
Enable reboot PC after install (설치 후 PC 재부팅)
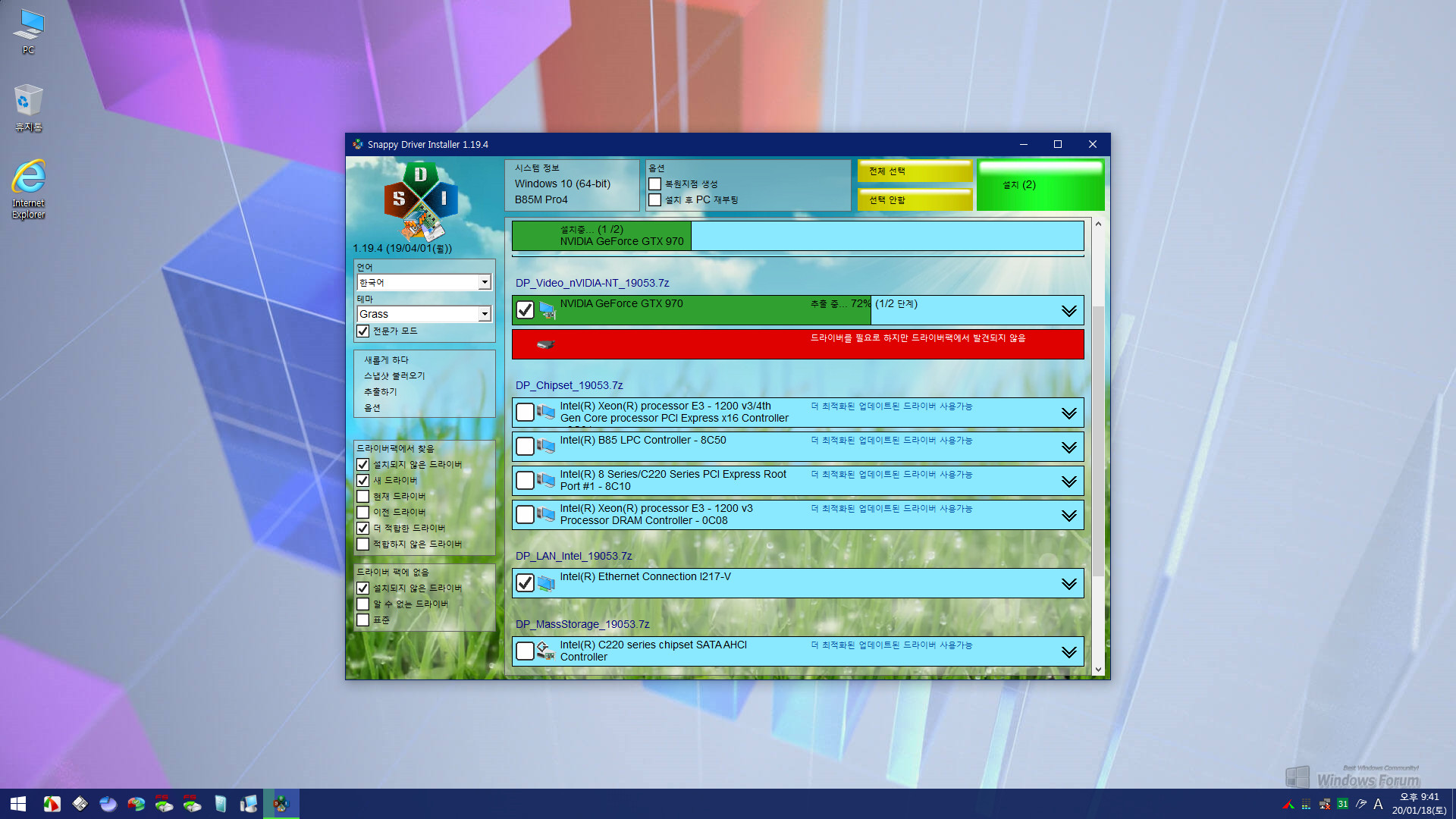point(655,200)
